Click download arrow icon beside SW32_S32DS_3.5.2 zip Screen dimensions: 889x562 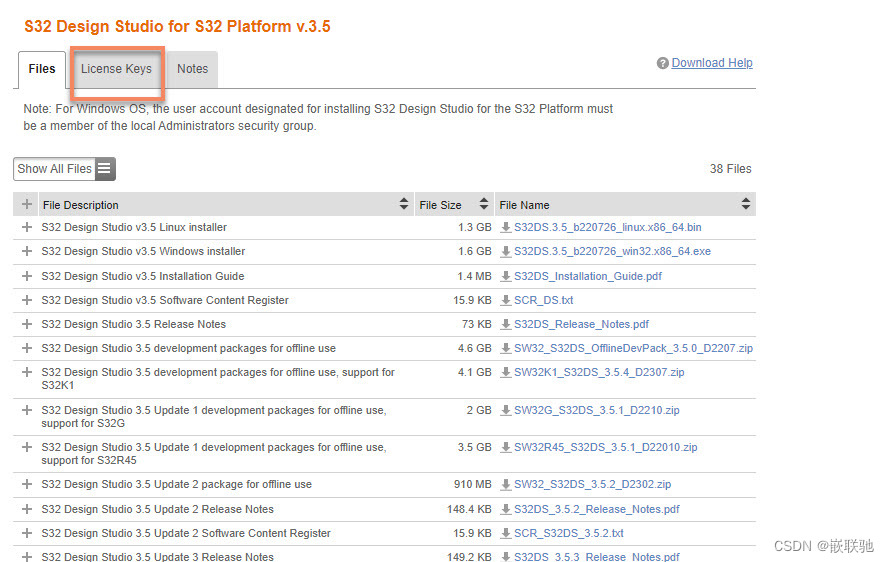[506, 484]
